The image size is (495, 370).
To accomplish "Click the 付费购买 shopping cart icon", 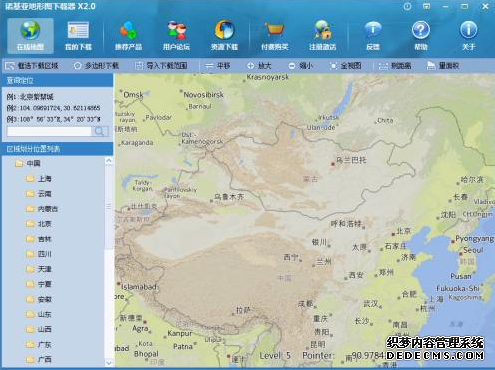I will (x=274, y=30).
